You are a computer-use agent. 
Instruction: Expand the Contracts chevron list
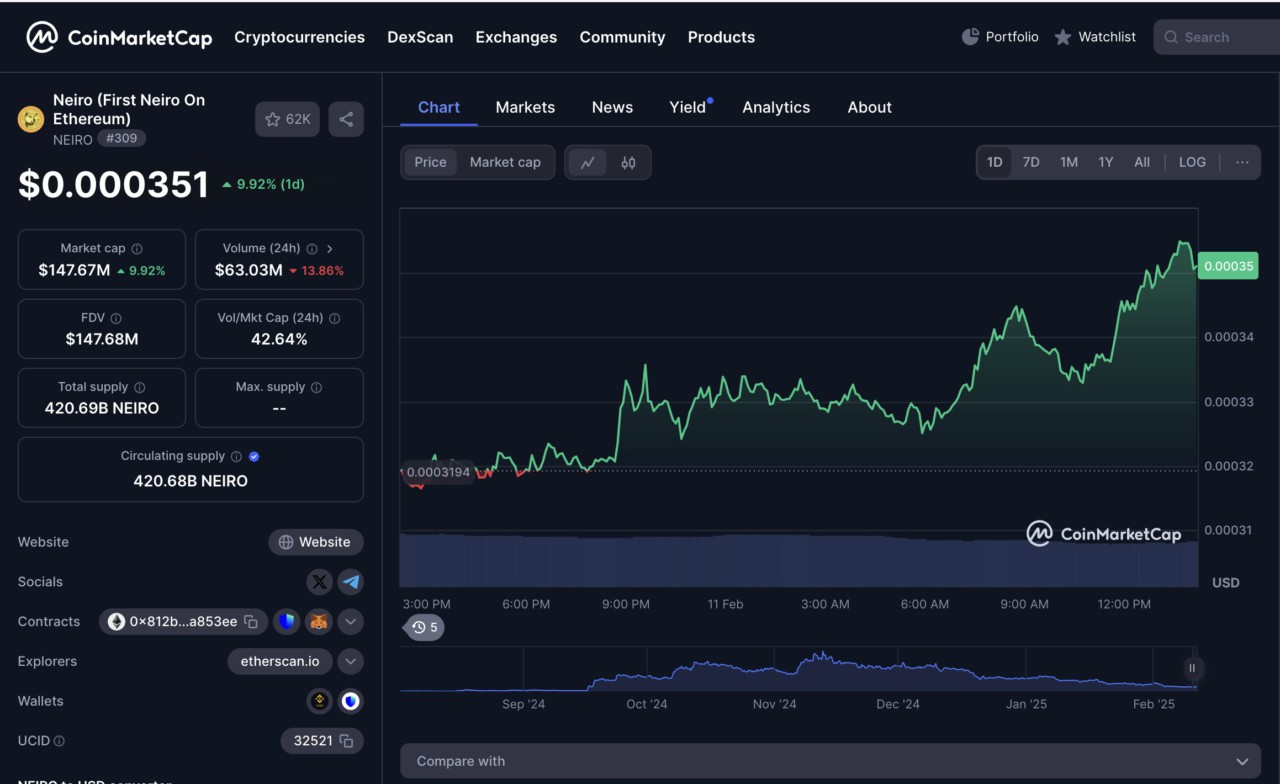[350, 622]
